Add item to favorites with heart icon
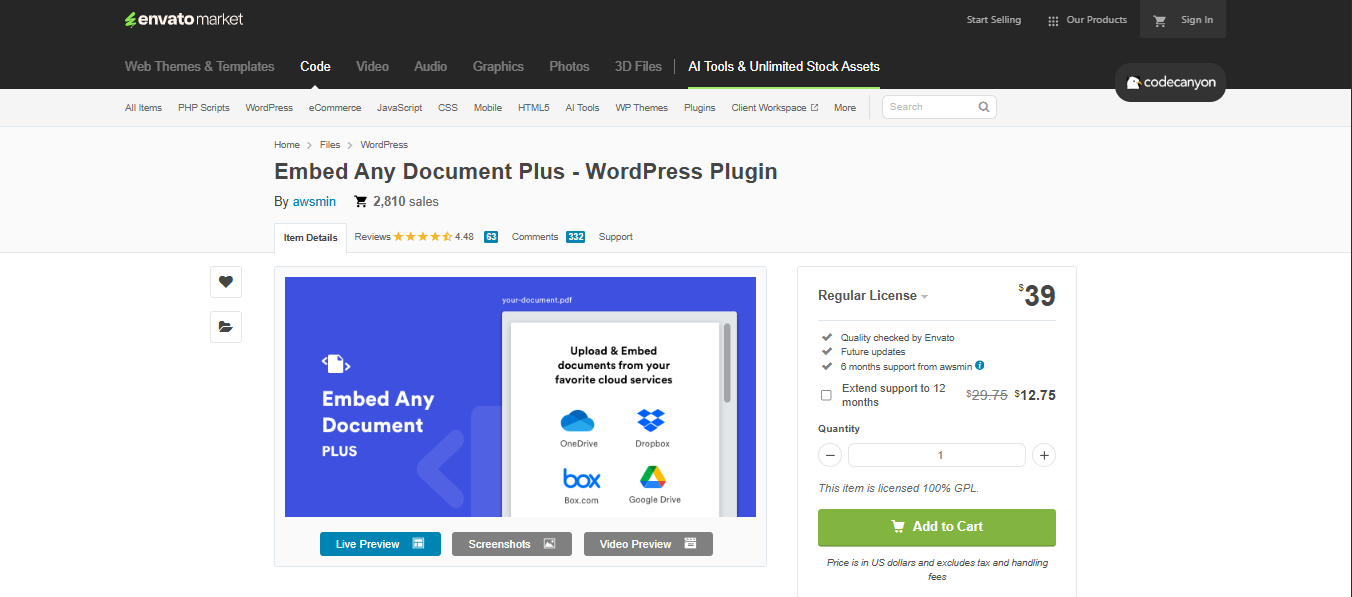 point(226,282)
